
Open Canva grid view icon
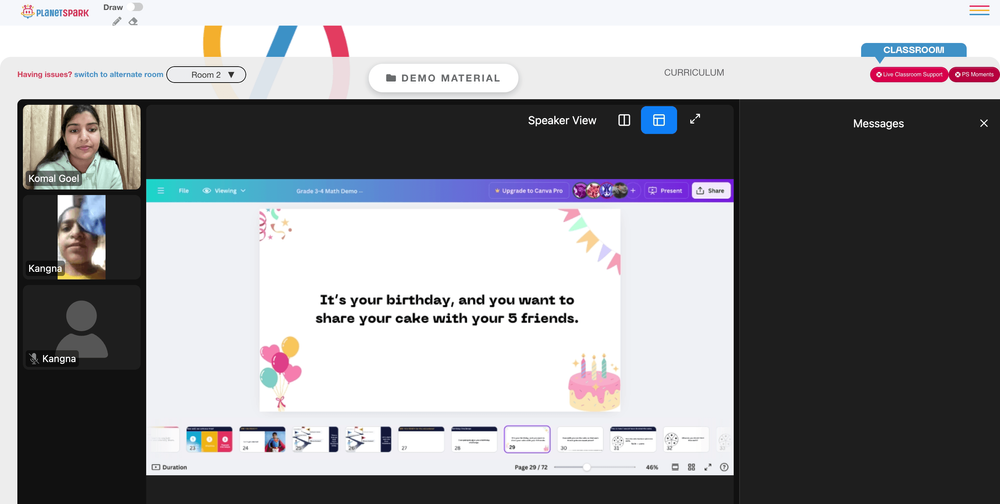click(x=691, y=467)
